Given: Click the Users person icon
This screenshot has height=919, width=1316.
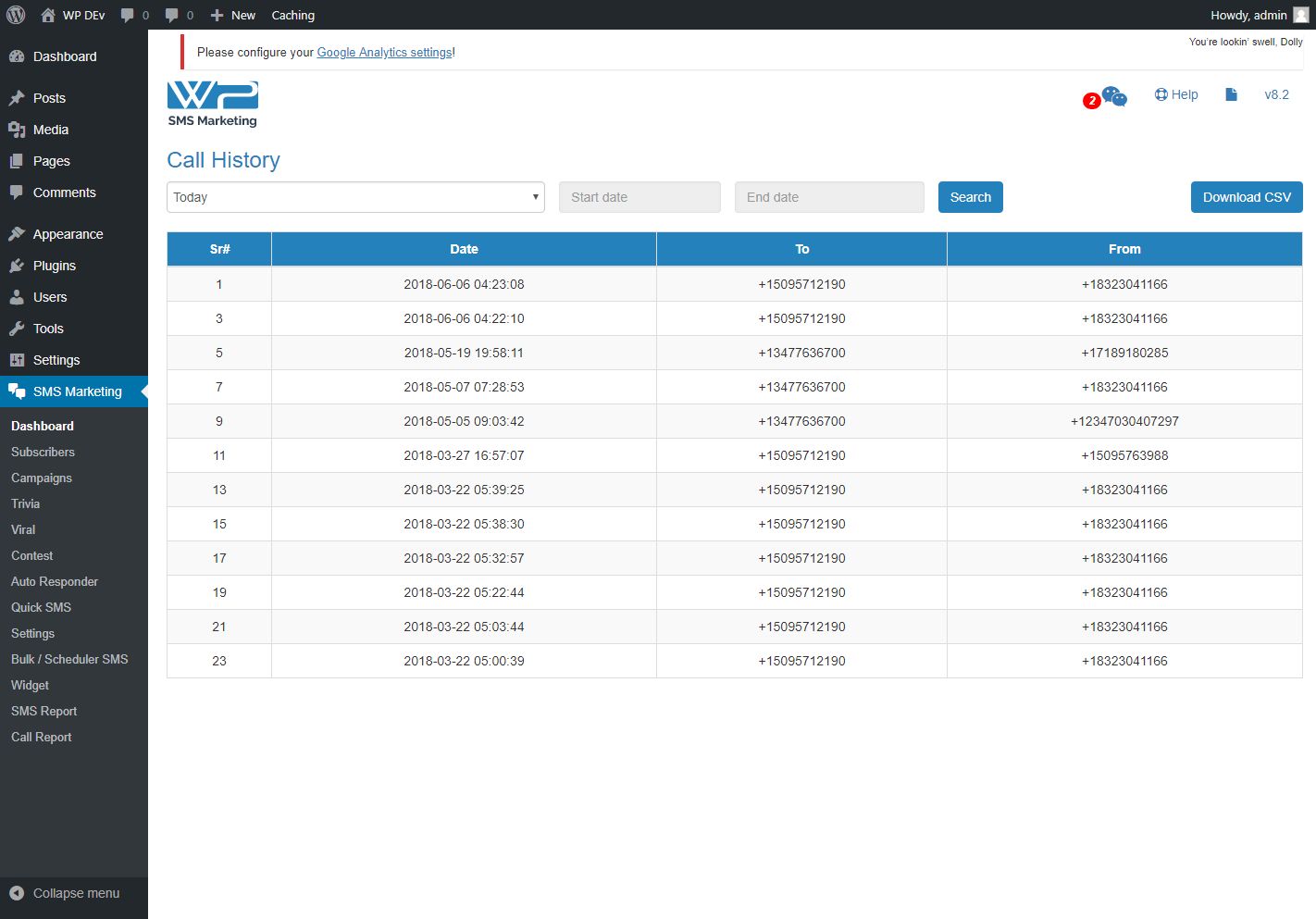Looking at the screenshot, I should click(x=17, y=297).
